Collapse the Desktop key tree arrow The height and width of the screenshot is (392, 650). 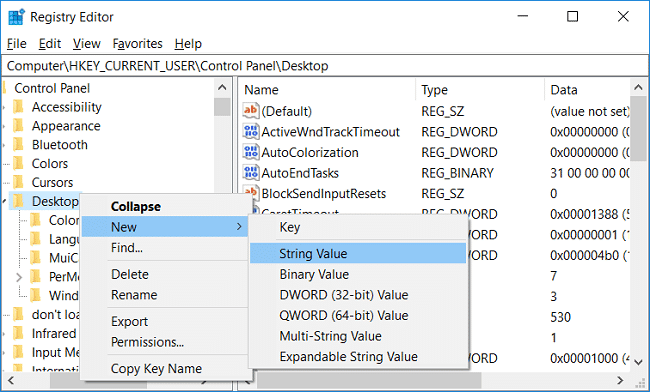[x=4, y=201]
